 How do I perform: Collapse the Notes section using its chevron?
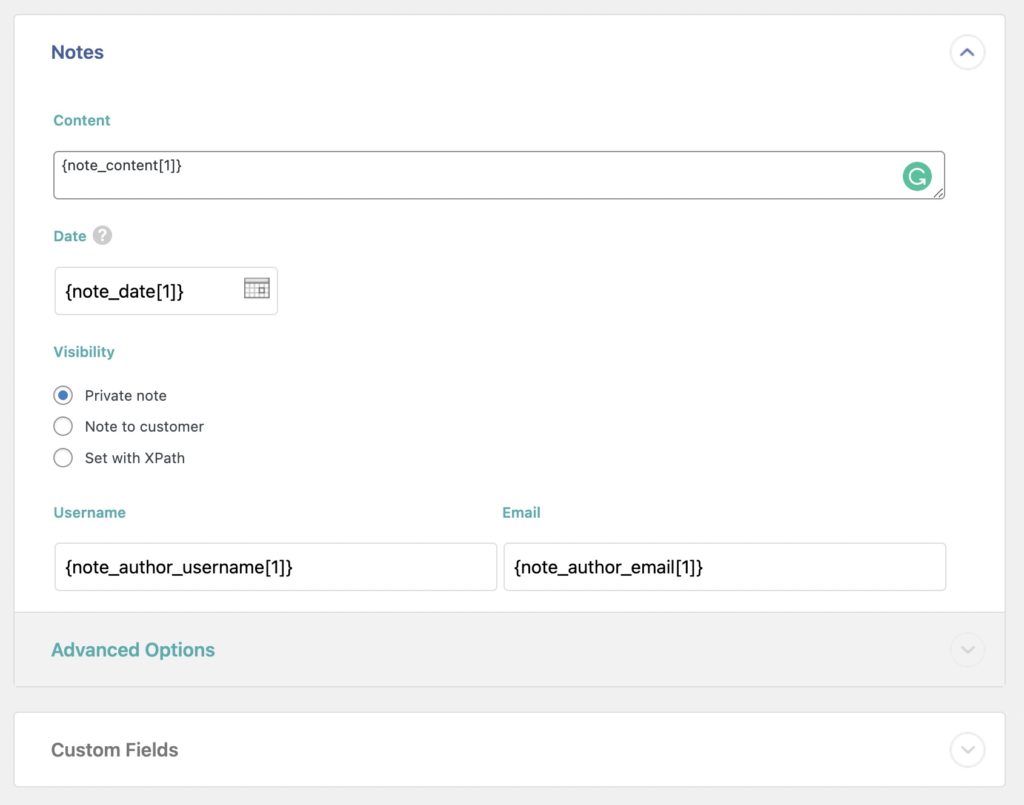(967, 52)
